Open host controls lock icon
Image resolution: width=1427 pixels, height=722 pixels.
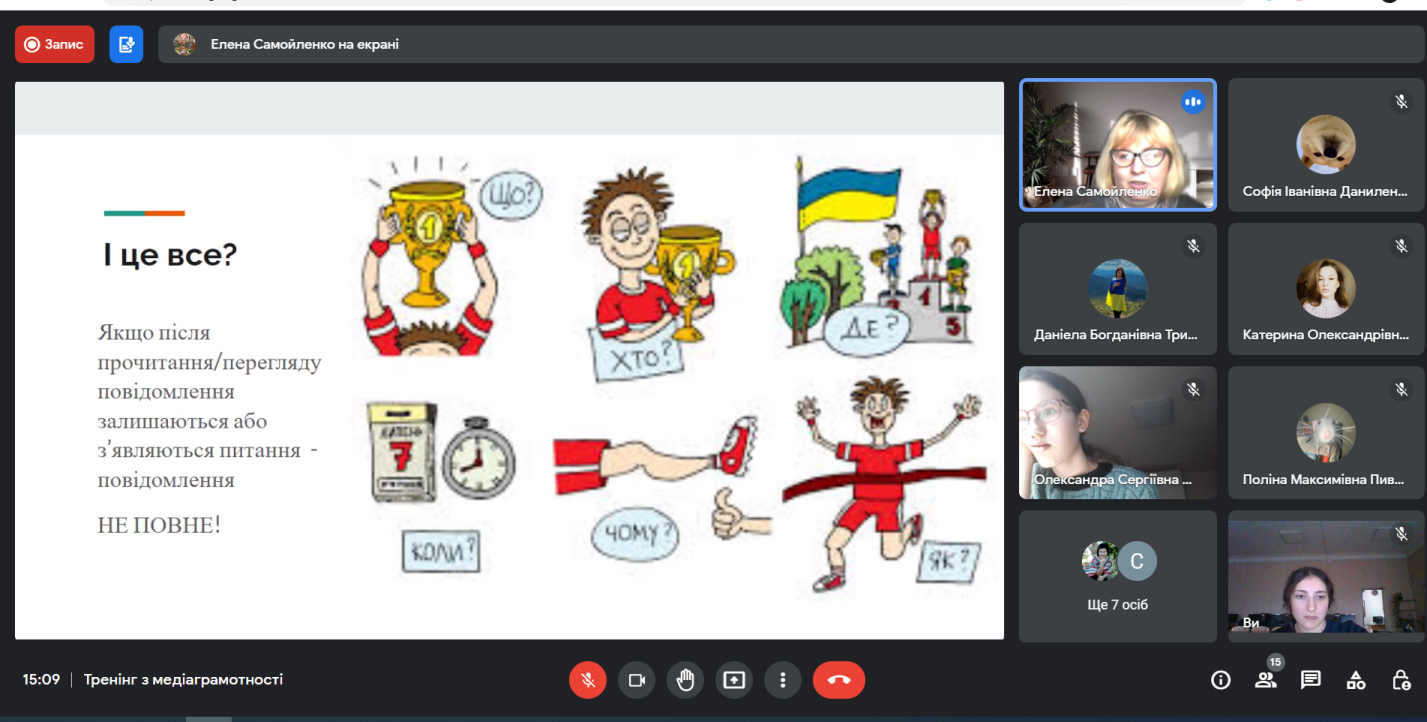[1401, 680]
